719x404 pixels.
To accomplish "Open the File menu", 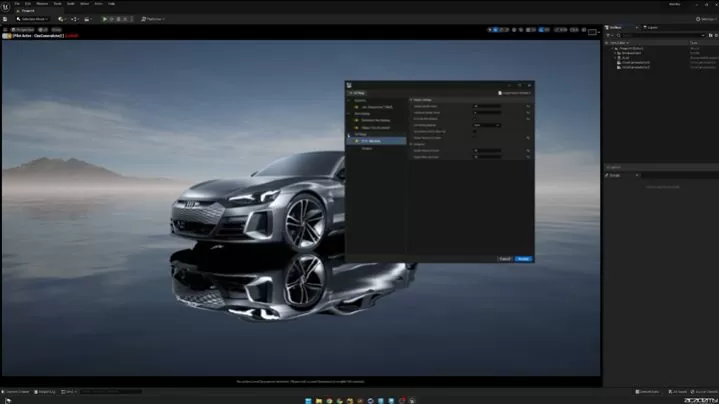I will click(x=16, y=4).
